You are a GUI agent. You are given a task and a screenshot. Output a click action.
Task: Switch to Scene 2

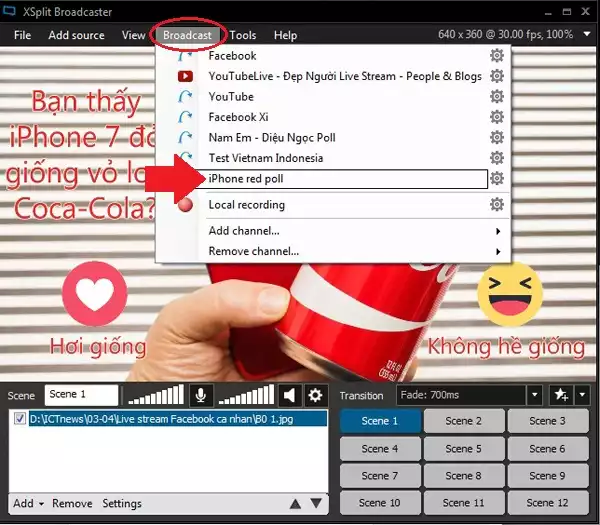463,421
